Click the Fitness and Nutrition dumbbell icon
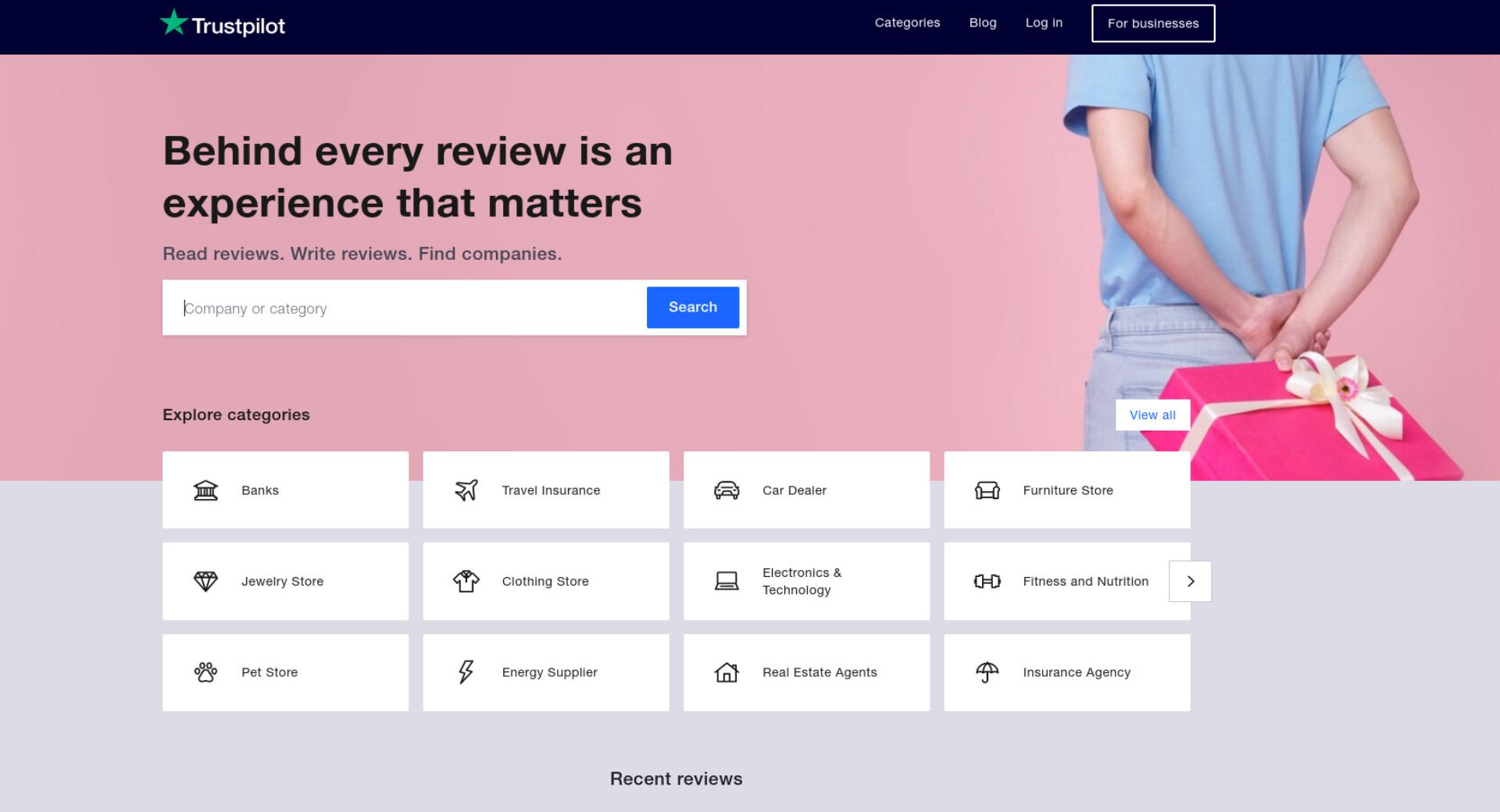Viewport: 1500px width, 812px height. tap(987, 582)
